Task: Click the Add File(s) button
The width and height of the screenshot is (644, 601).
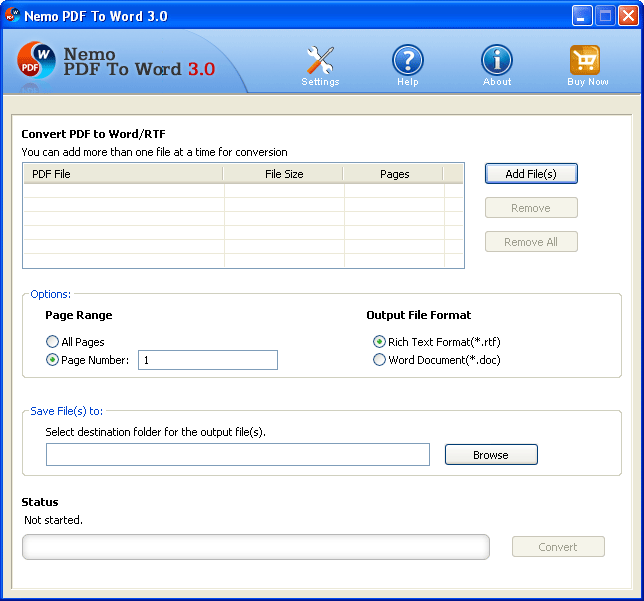Action: pos(531,174)
